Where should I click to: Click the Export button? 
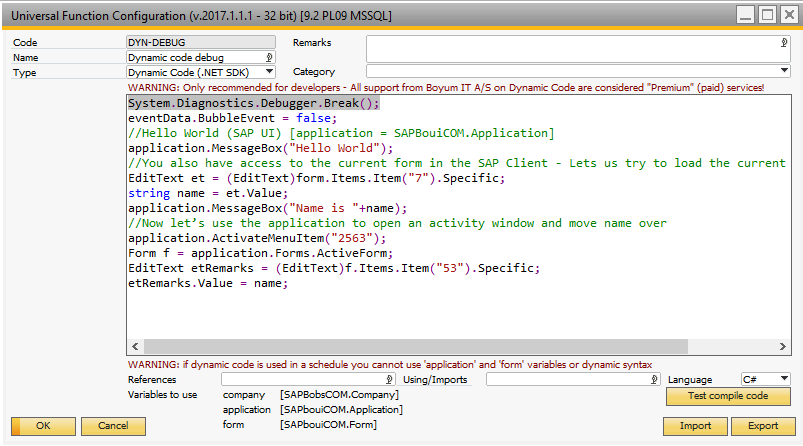[x=763, y=426]
